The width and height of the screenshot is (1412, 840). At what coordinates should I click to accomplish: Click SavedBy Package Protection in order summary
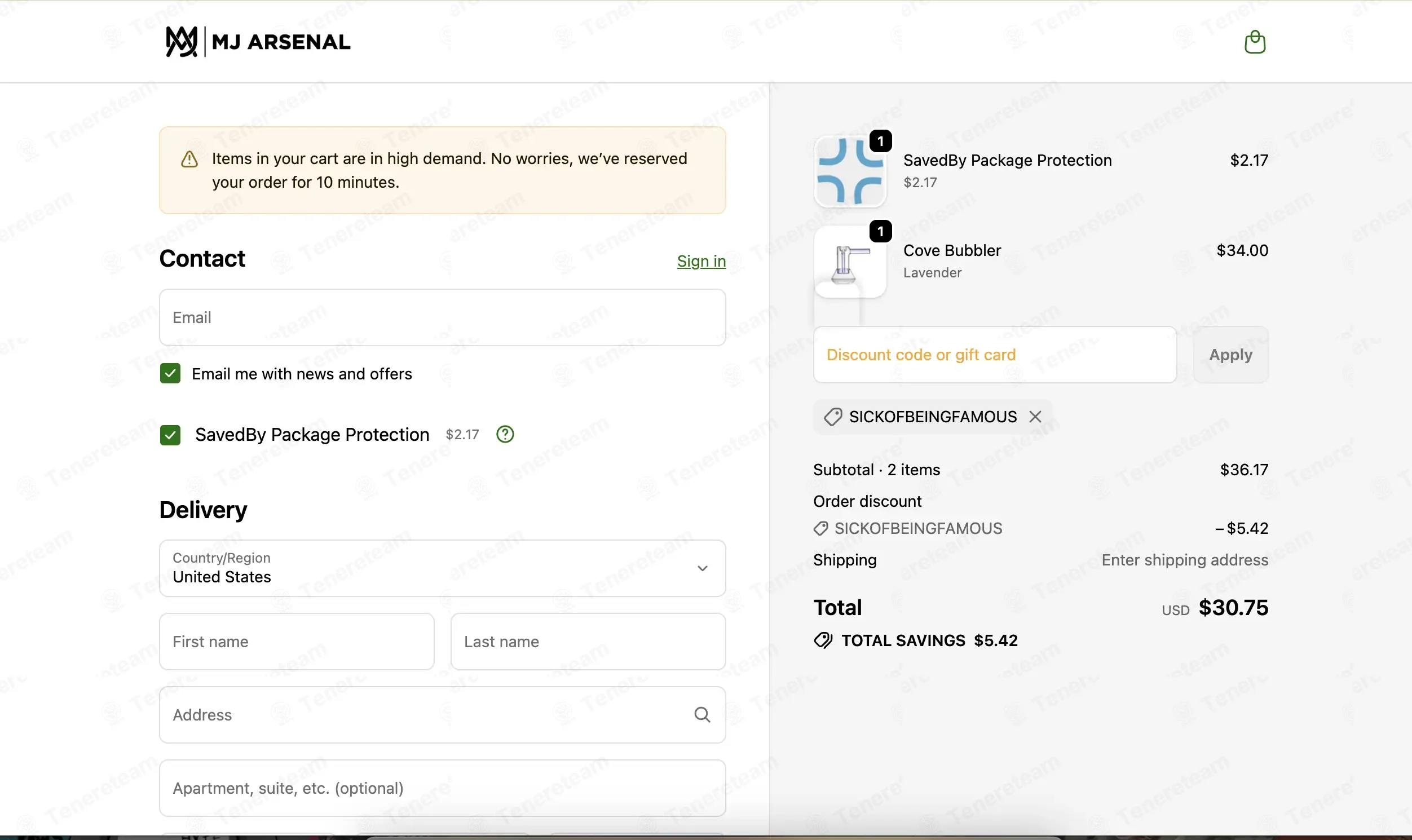click(1008, 160)
